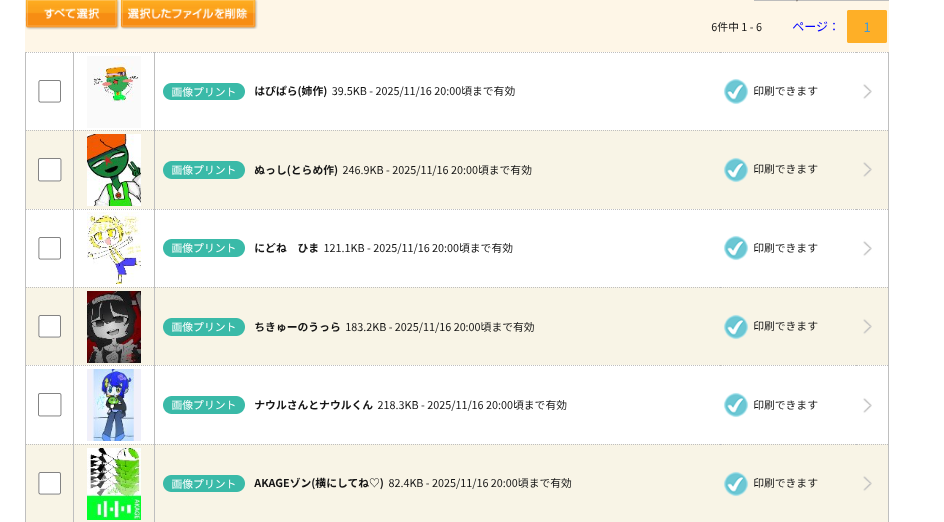Click the printable checkmark icon for AKAGEゾン
The width and height of the screenshot is (944, 522).
point(736,483)
